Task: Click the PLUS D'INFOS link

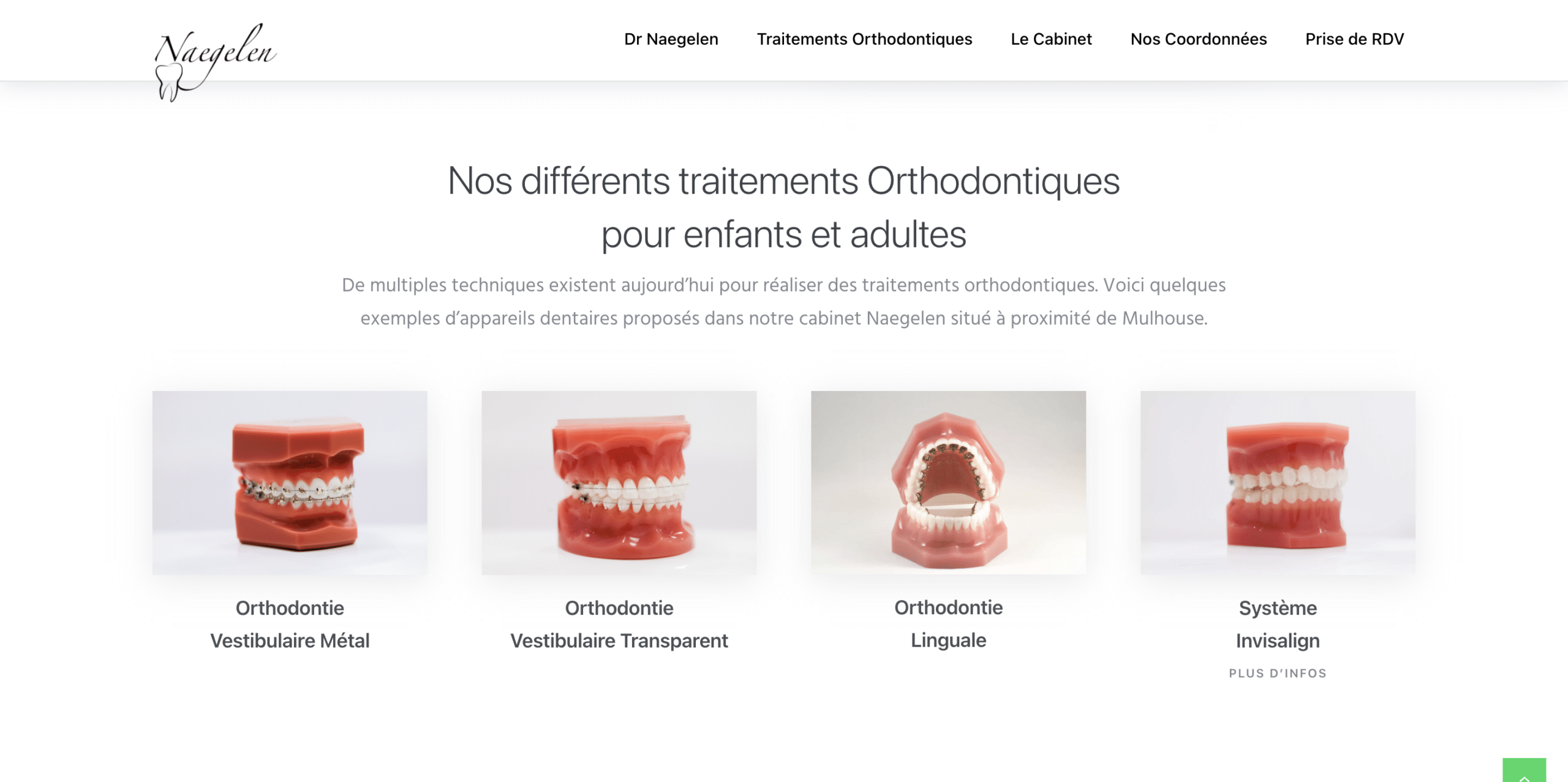Action: pos(1278,673)
